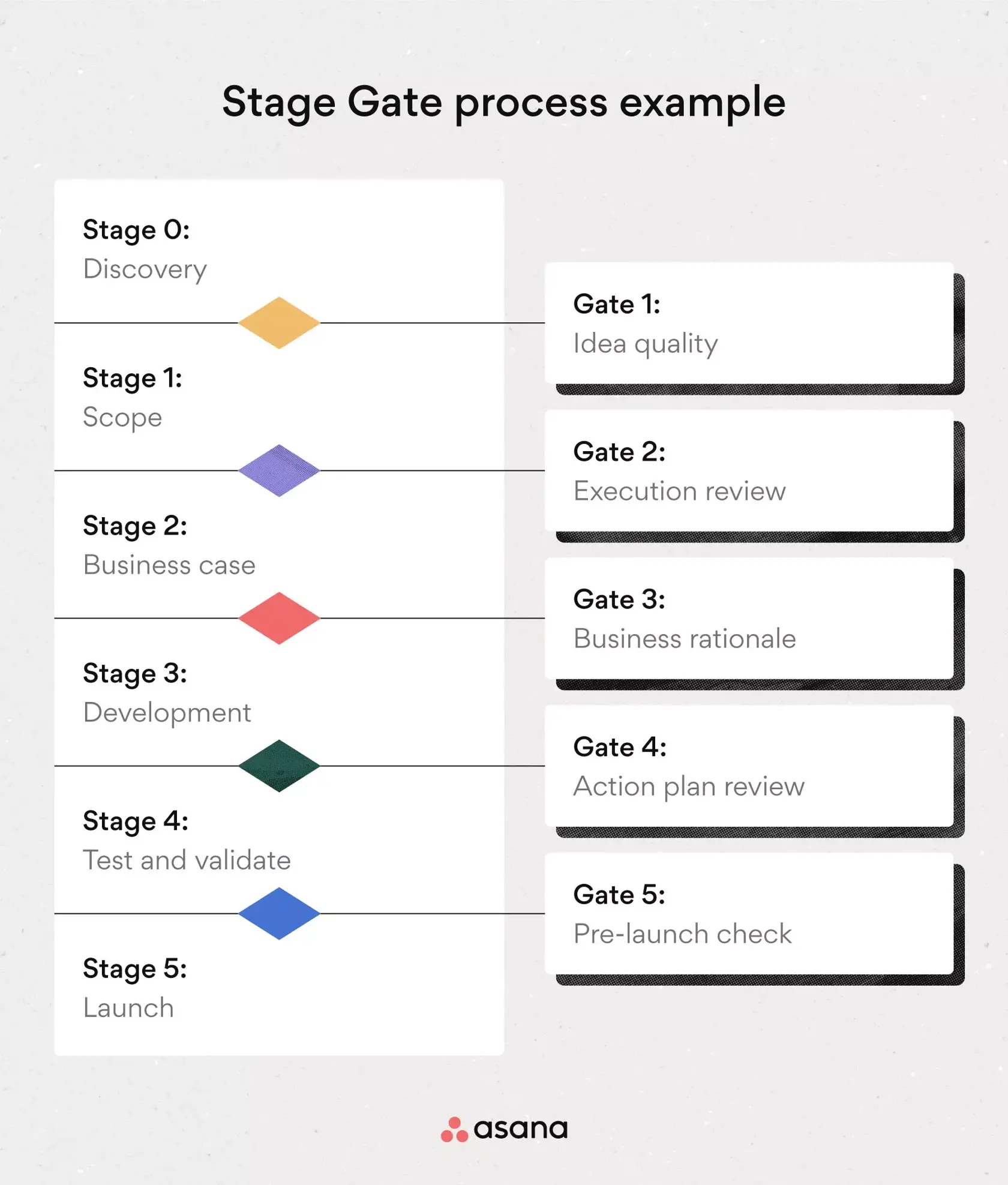Open the Gate 3: Business rationale card

(x=749, y=618)
